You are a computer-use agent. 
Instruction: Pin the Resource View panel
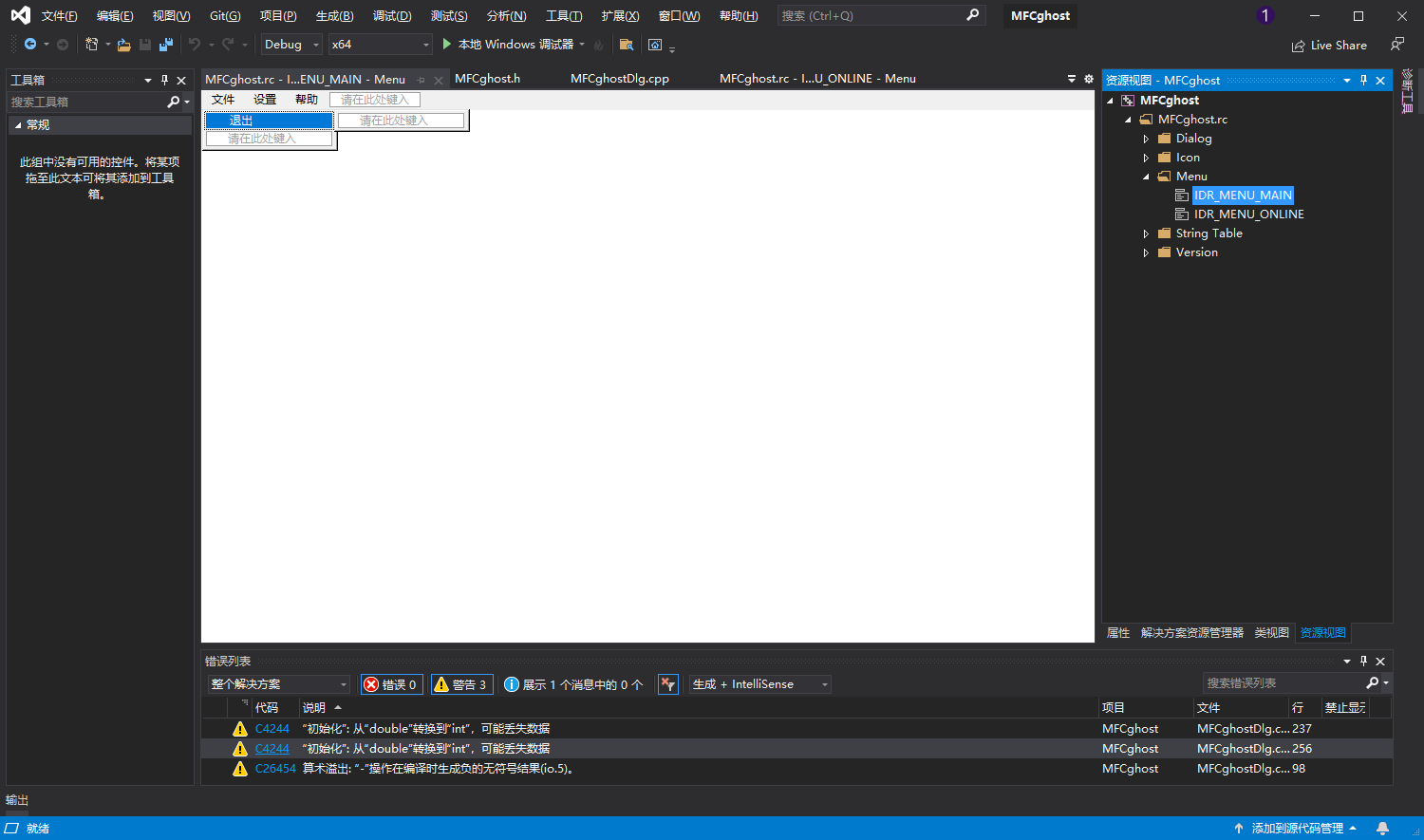(x=1363, y=81)
